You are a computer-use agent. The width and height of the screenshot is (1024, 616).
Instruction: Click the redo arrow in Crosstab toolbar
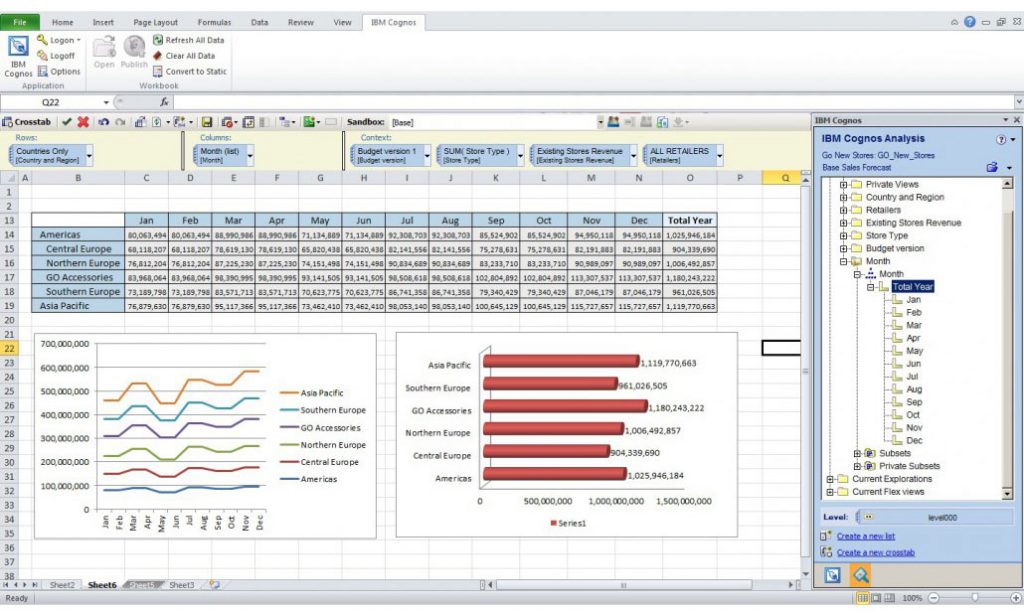click(120, 122)
